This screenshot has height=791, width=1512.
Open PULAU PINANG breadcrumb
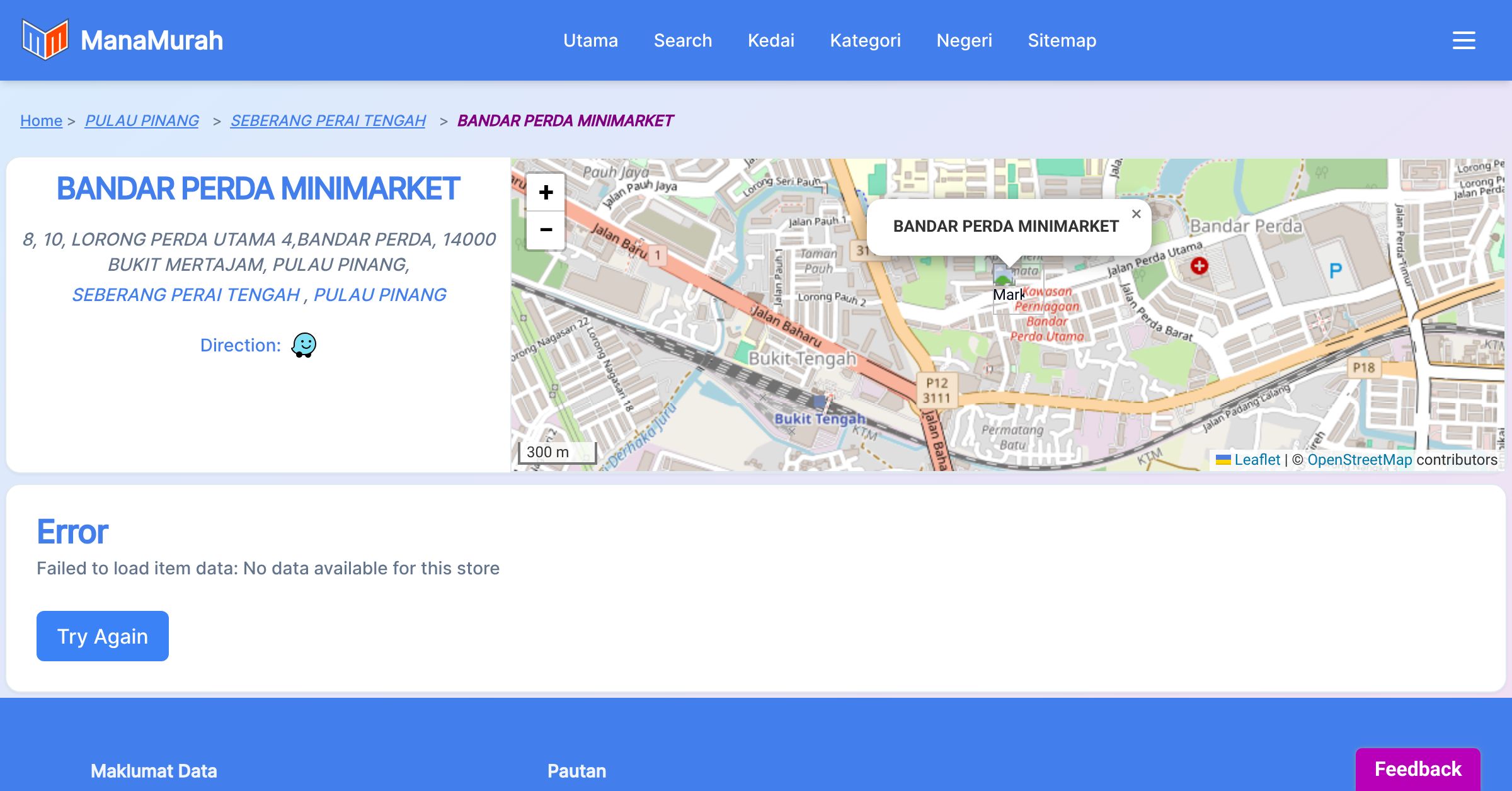click(x=142, y=120)
